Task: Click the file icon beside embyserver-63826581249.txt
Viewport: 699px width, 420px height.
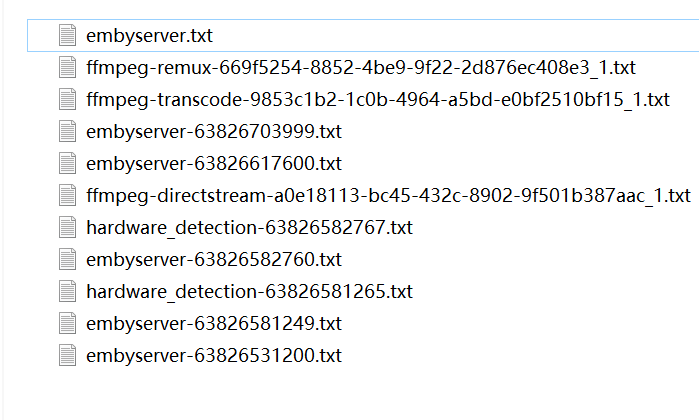Action: coord(68,324)
